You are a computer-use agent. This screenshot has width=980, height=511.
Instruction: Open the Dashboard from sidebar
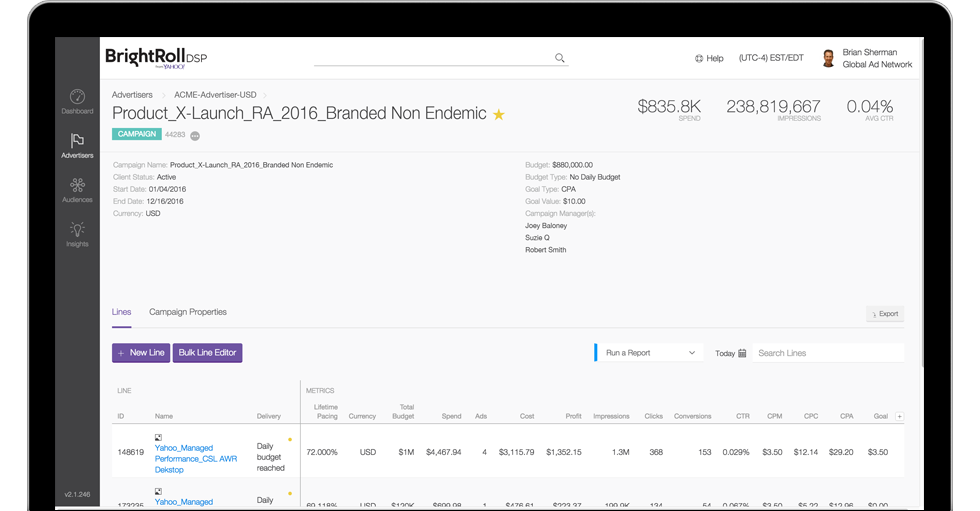pos(78,102)
